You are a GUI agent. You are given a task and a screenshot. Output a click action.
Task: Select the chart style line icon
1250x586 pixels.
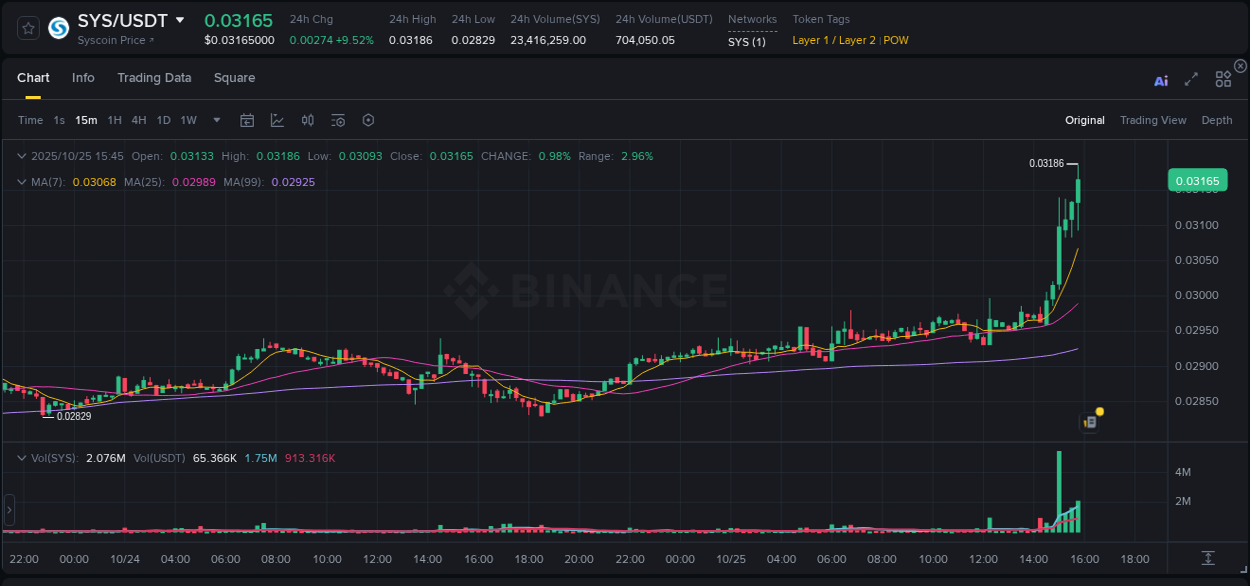277,120
